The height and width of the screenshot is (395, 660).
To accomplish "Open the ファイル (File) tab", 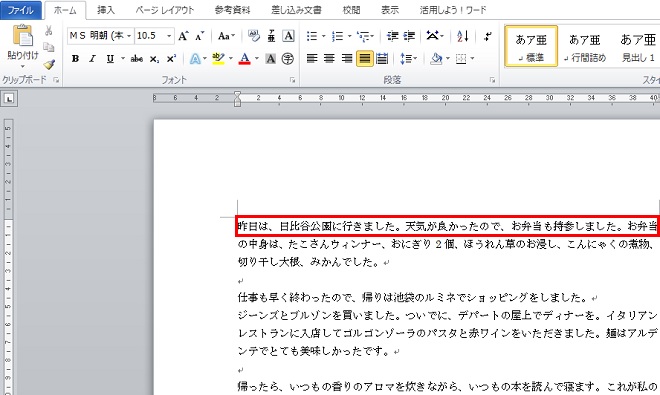I will pyautogui.click(x=21, y=10).
